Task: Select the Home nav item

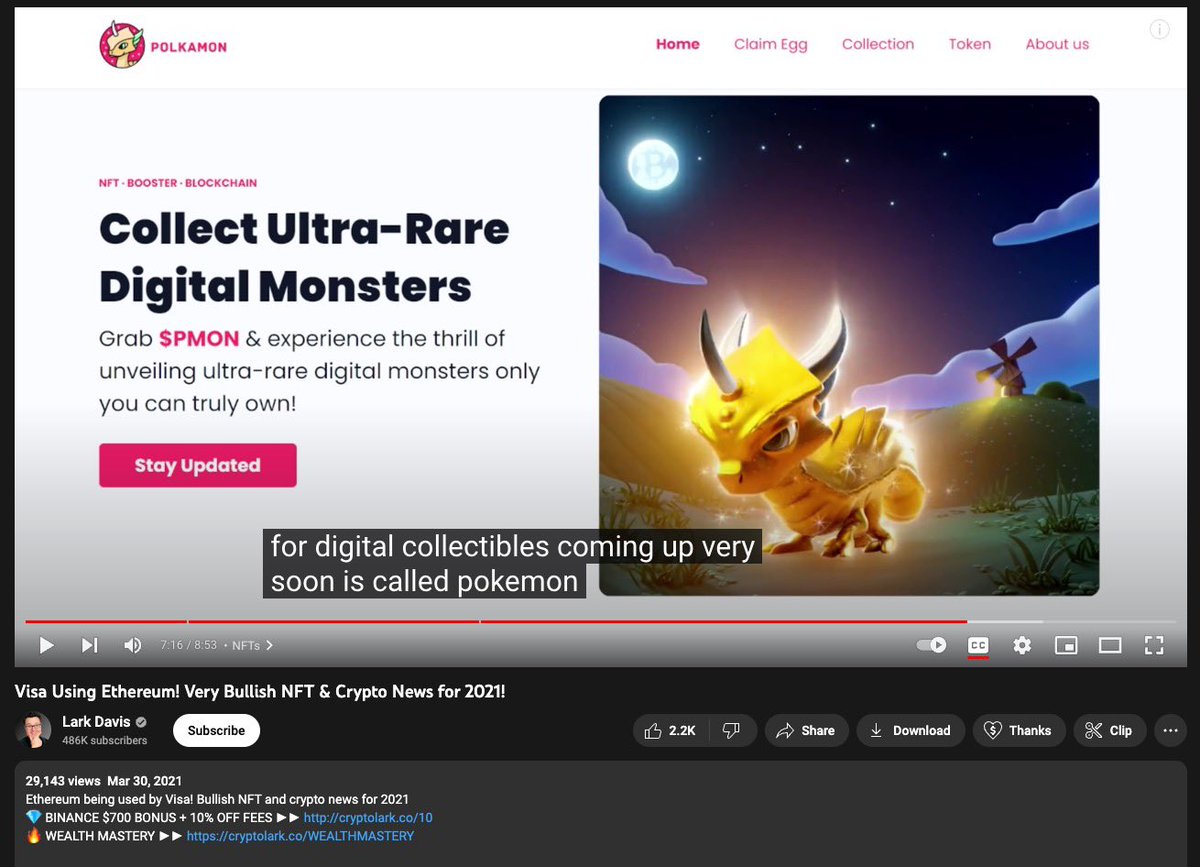Action: 678,44
